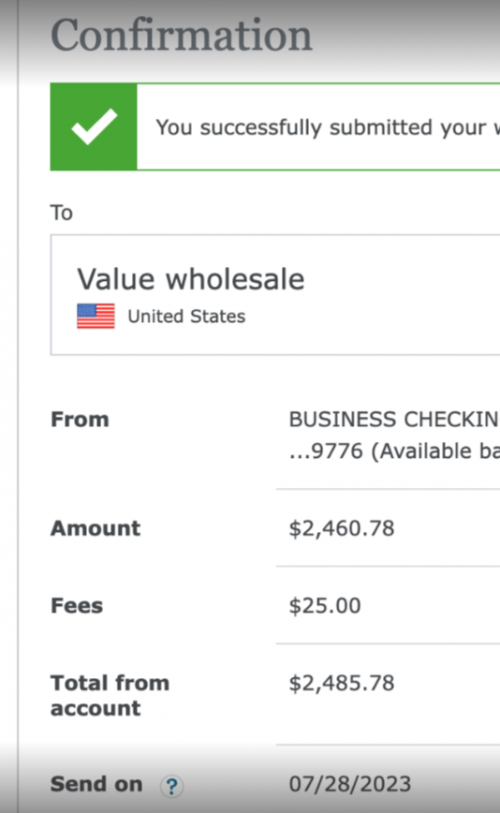Image resolution: width=500 pixels, height=813 pixels.
Task: Click the United States flag icon
Action: tap(96, 316)
